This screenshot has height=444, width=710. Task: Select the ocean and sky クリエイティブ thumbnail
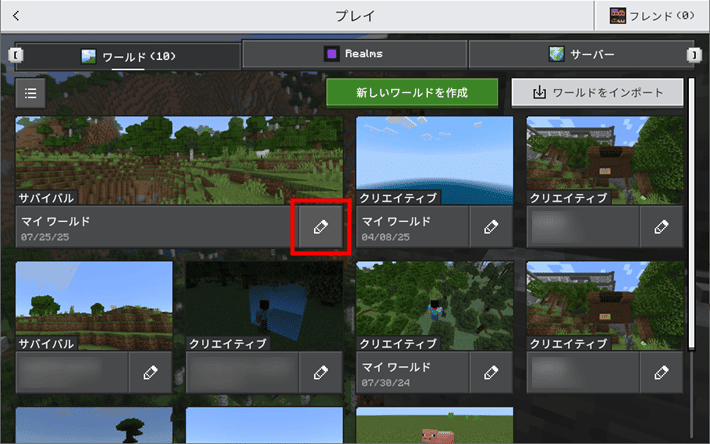click(435, 161)
